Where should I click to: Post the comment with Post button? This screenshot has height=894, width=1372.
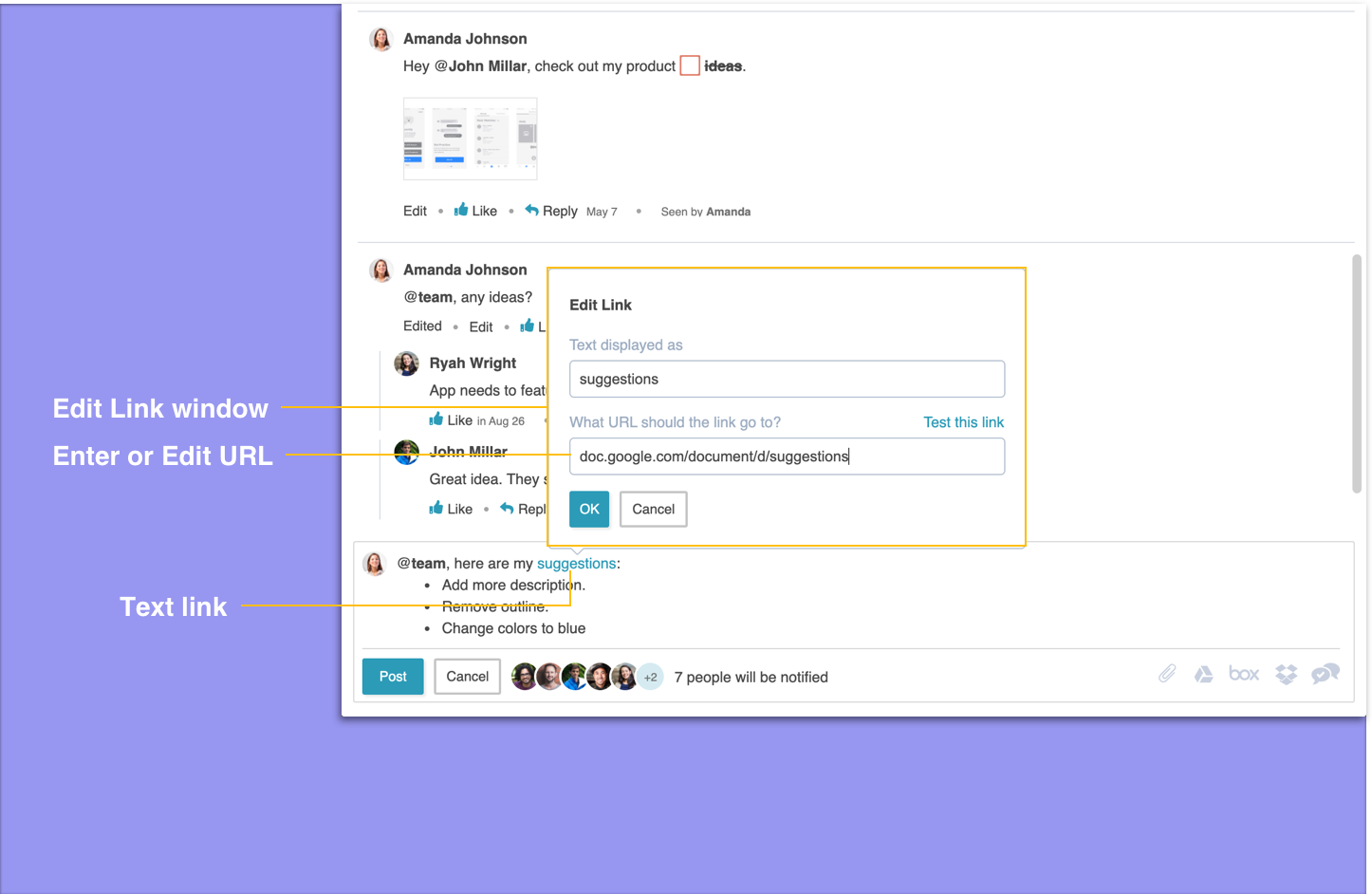(393, 677)
